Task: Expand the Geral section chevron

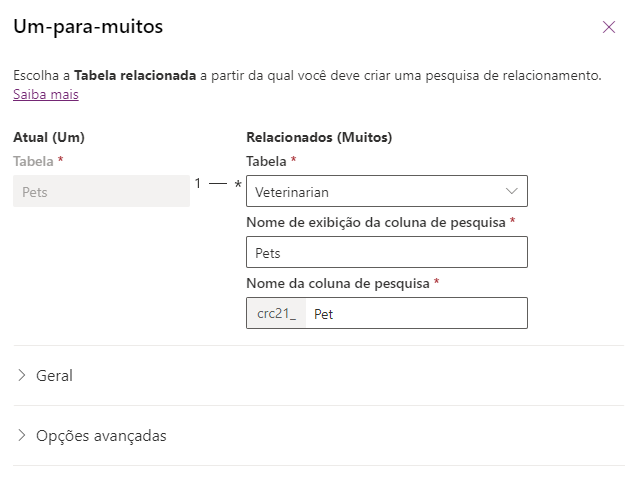Action: click(22, 375)
